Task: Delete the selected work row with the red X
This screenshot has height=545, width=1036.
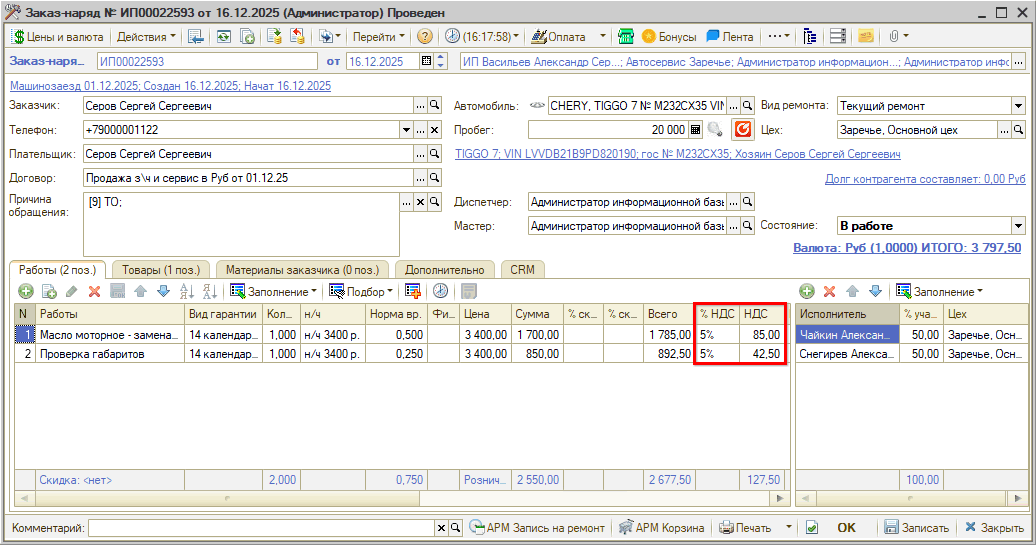Action: tap(95, 291)
